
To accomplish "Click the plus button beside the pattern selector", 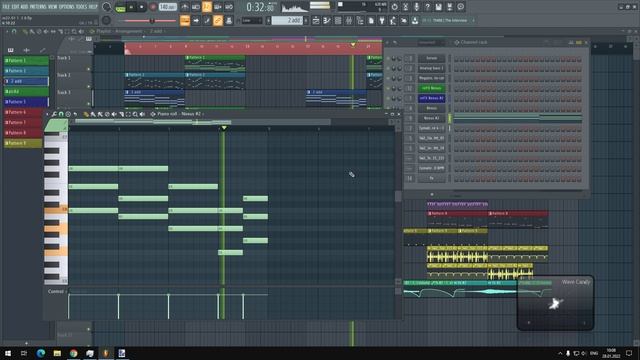I will tap(306, 20).
